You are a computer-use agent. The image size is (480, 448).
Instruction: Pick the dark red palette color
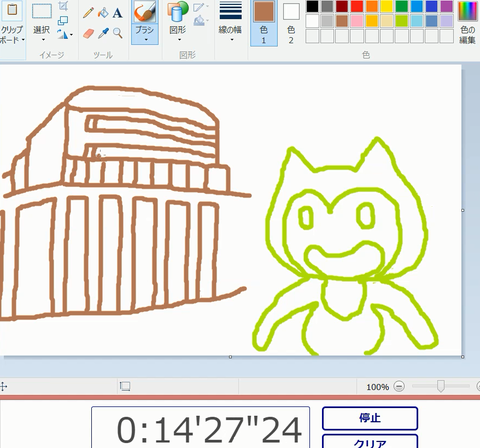pyautogui.click(x=342, y=6)
